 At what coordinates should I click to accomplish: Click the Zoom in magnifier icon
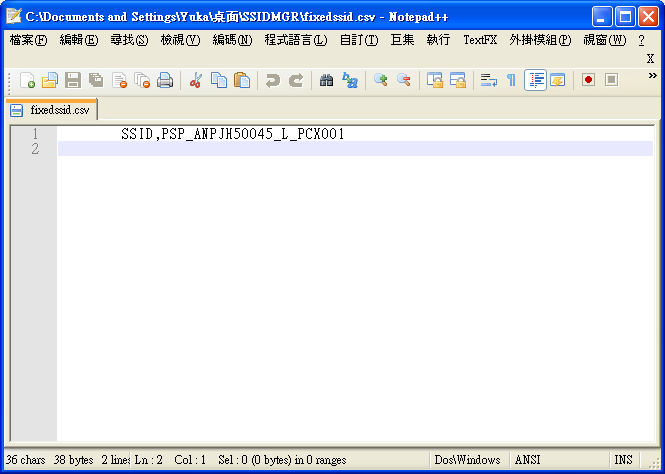pos(381,80)
